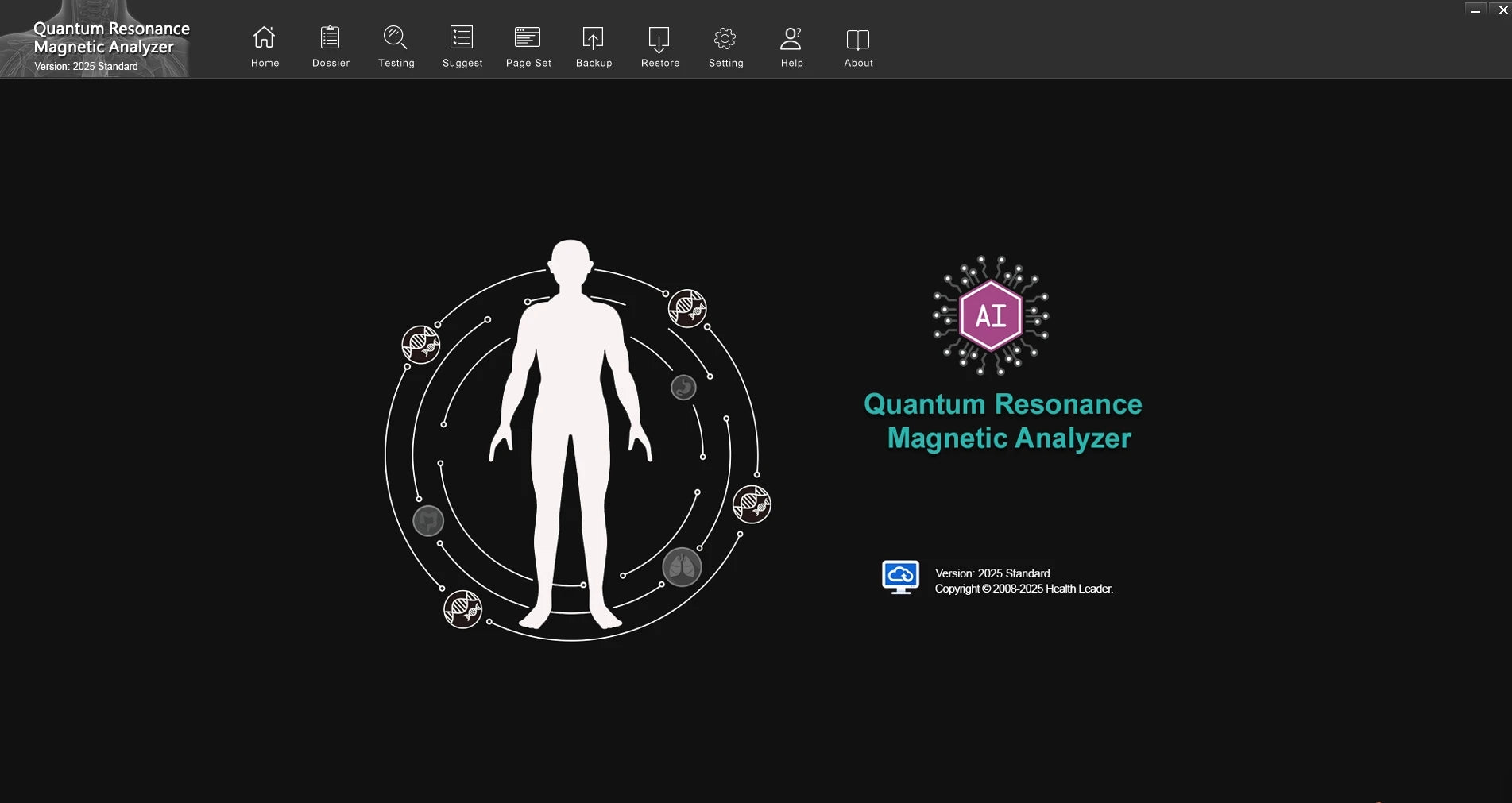Click the Copyright 2008-2025 Health Leader text
Screen dimensions: 1512x803
coord(1023,589)
